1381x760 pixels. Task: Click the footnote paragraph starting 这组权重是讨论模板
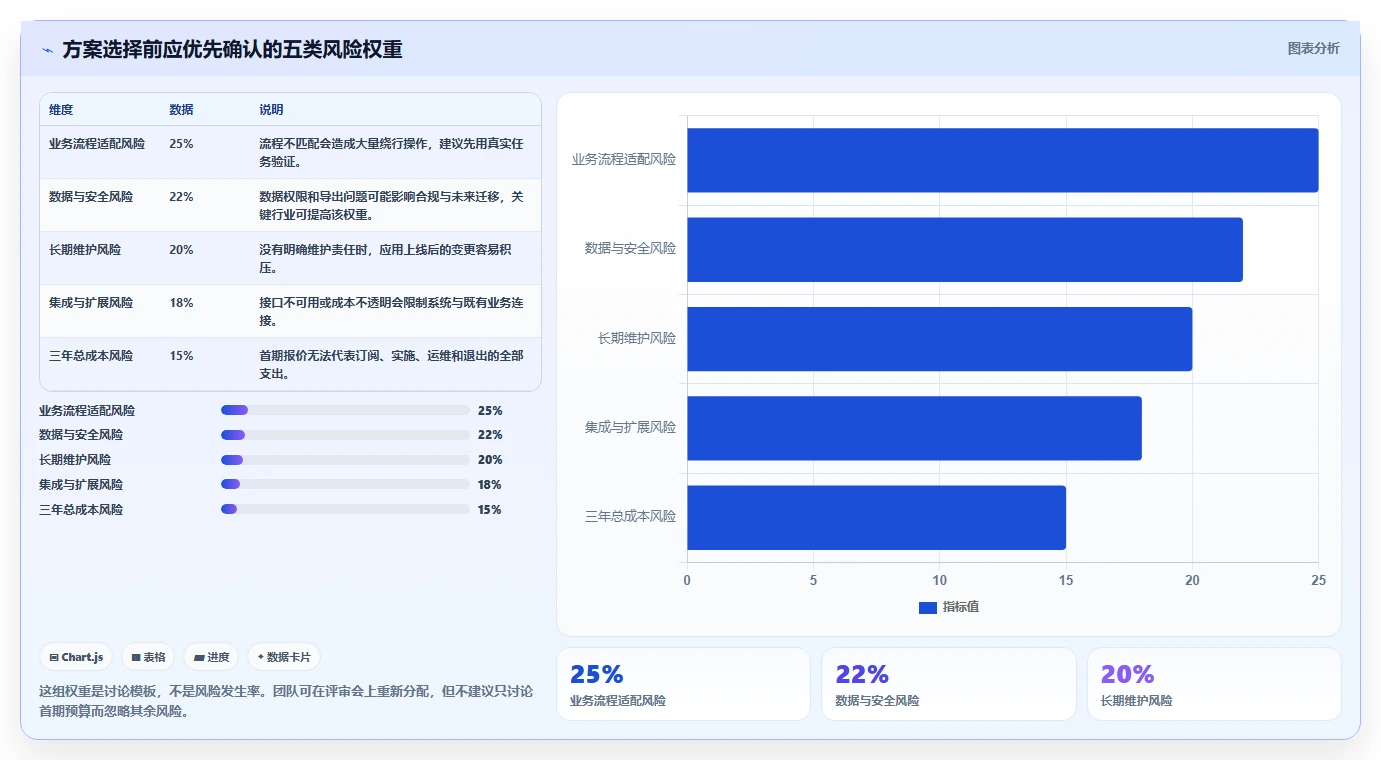286,701
